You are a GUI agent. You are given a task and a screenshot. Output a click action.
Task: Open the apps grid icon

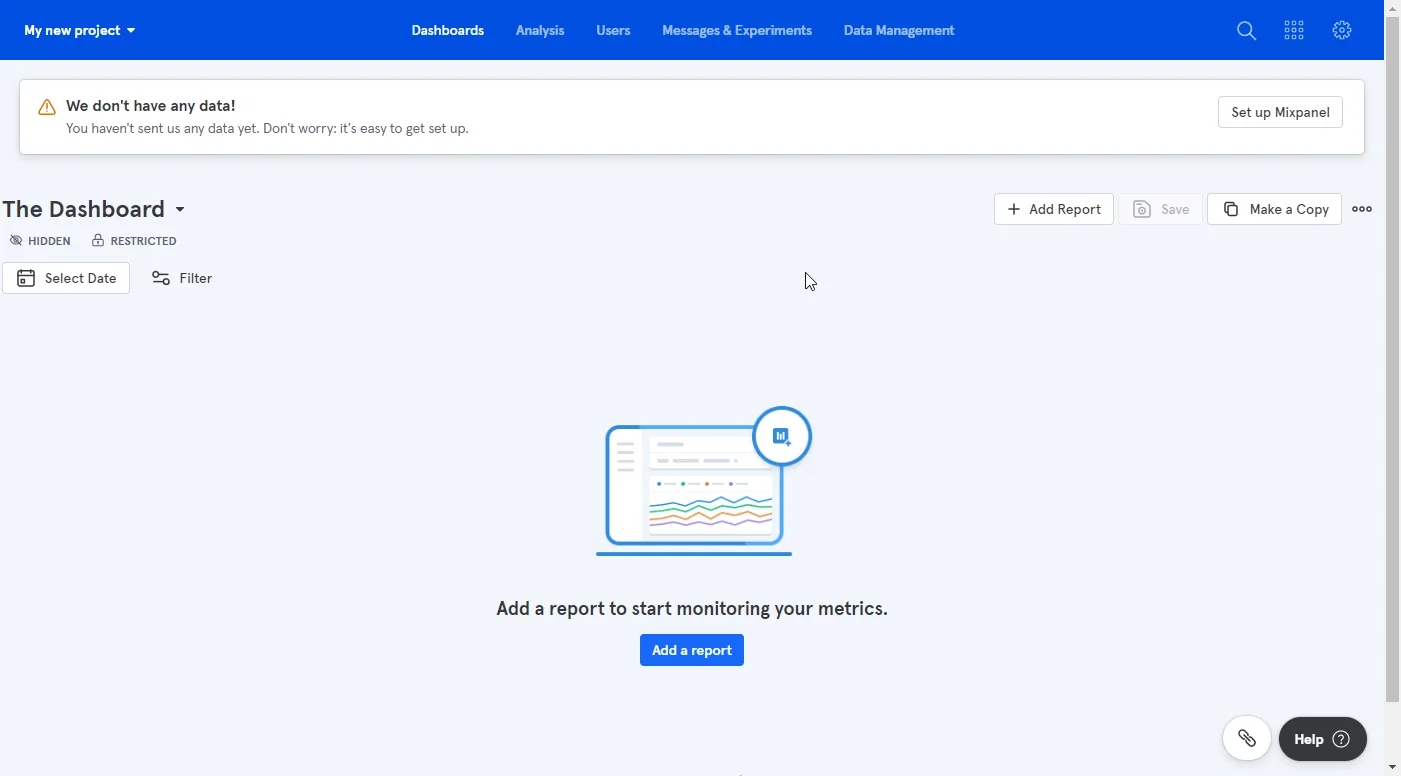1294,31
